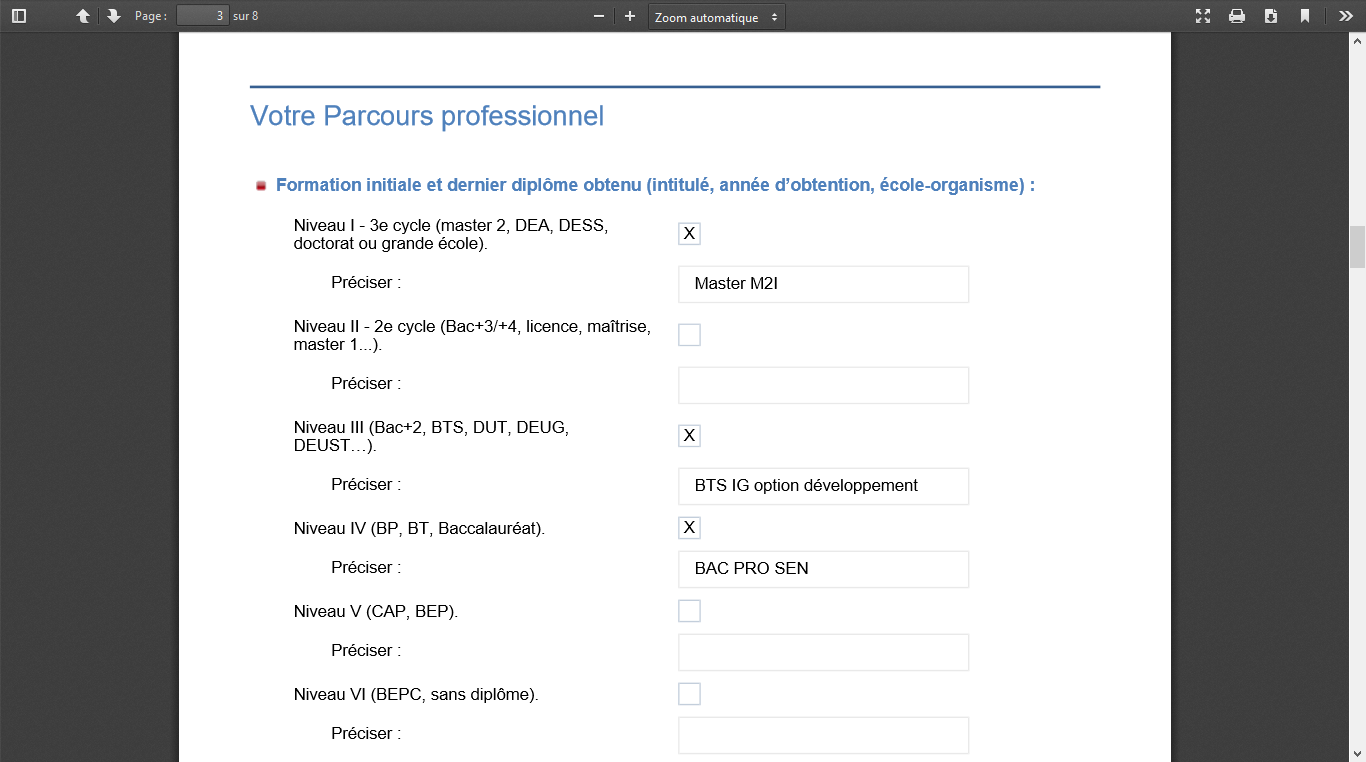Check the Niveau V checkbox

[689, 611]
